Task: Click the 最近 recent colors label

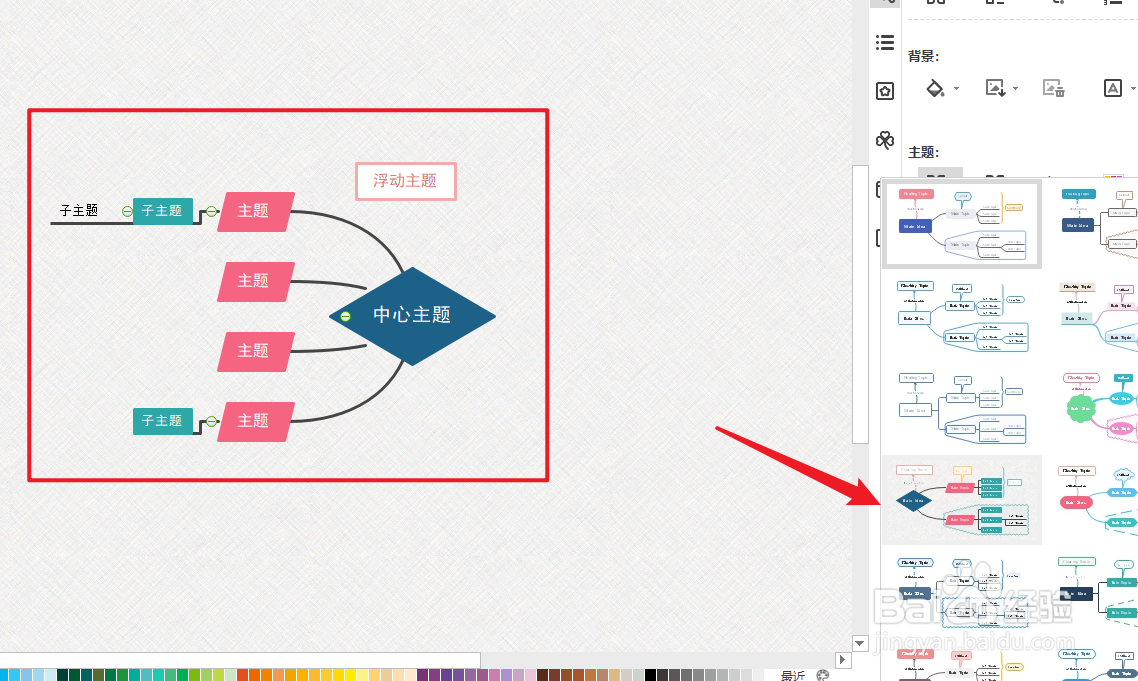Action: pos(793,675)
